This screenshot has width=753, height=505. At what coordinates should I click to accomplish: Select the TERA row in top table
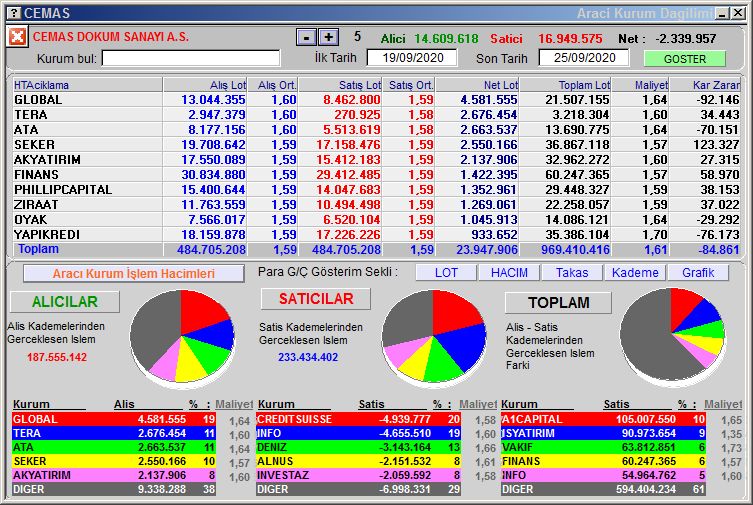[x=376, y=115]
